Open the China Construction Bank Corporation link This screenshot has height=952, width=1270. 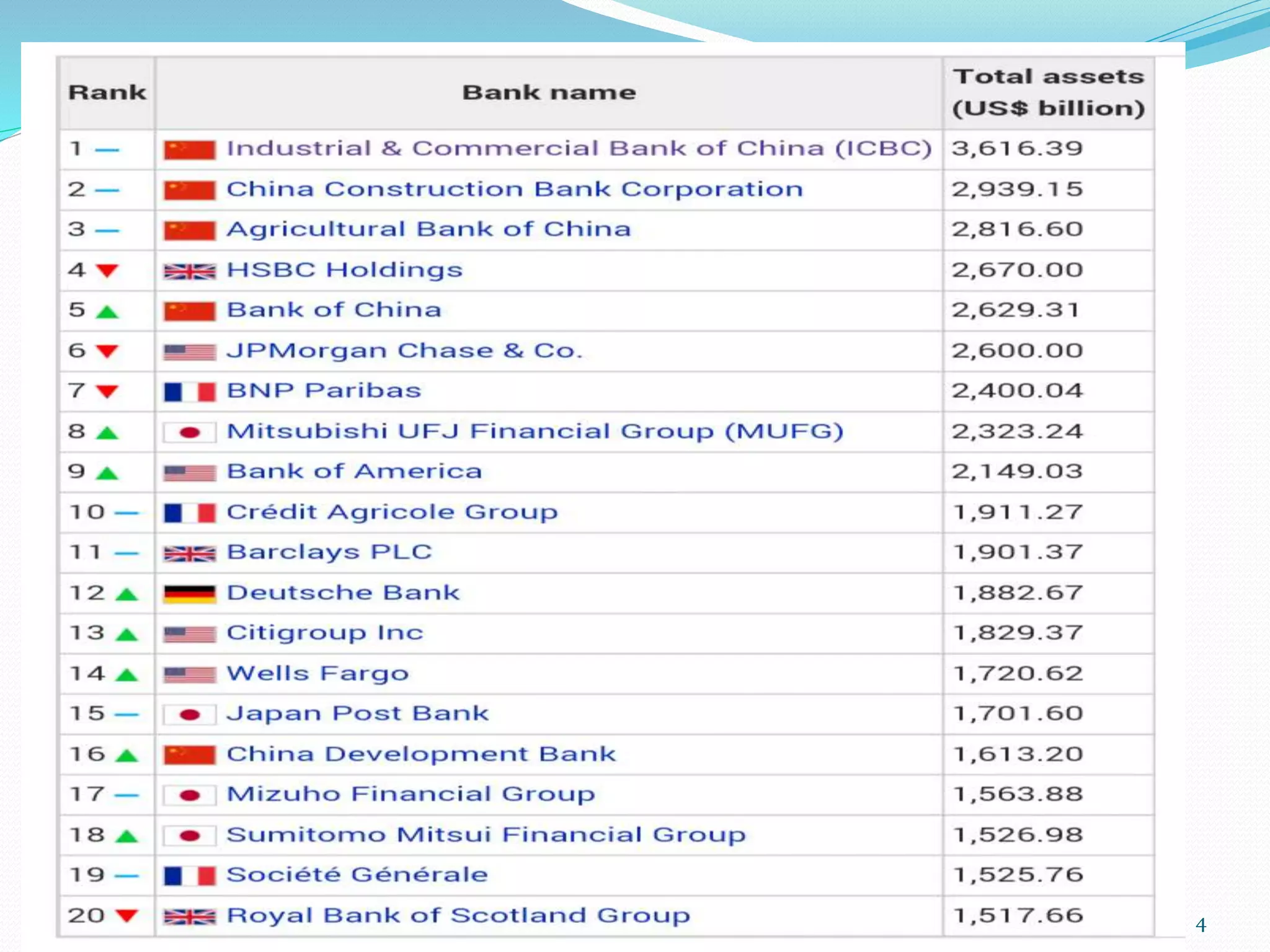(x=515, y=189)
